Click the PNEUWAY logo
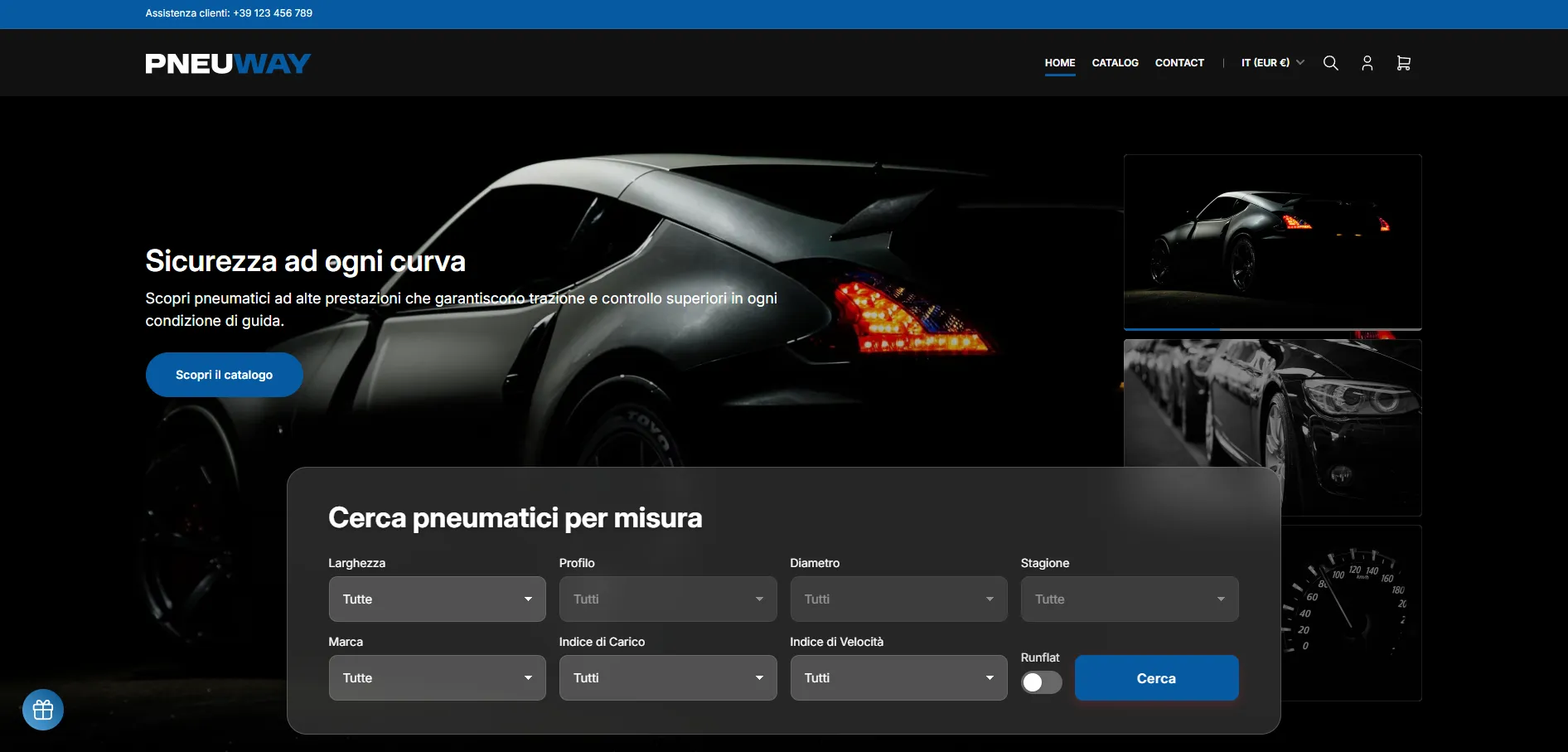Screen dimensions: 1568x752 coord(228,64)
